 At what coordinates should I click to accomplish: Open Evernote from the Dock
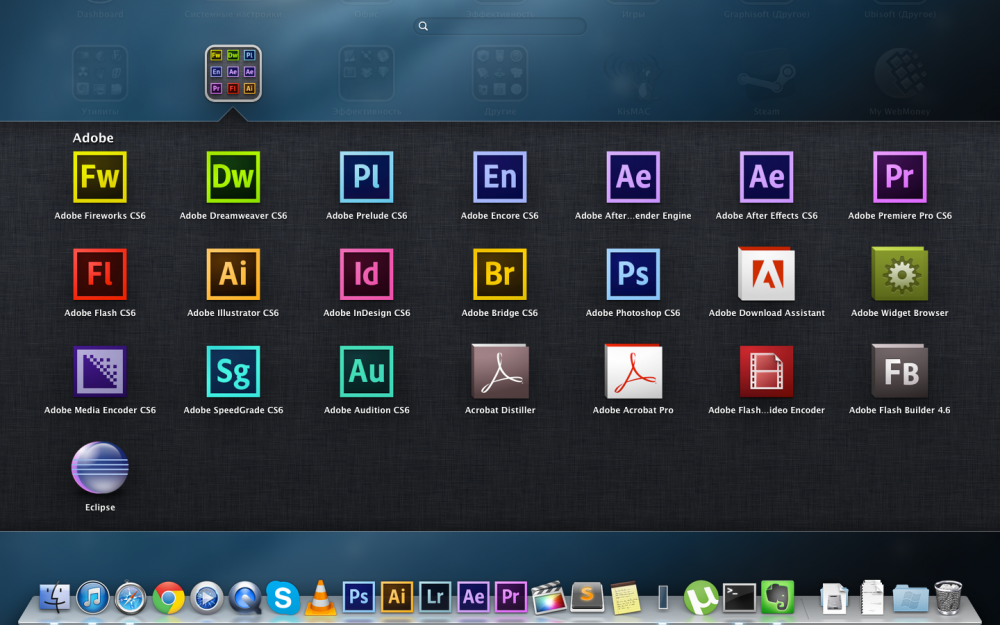click(777, 598)
